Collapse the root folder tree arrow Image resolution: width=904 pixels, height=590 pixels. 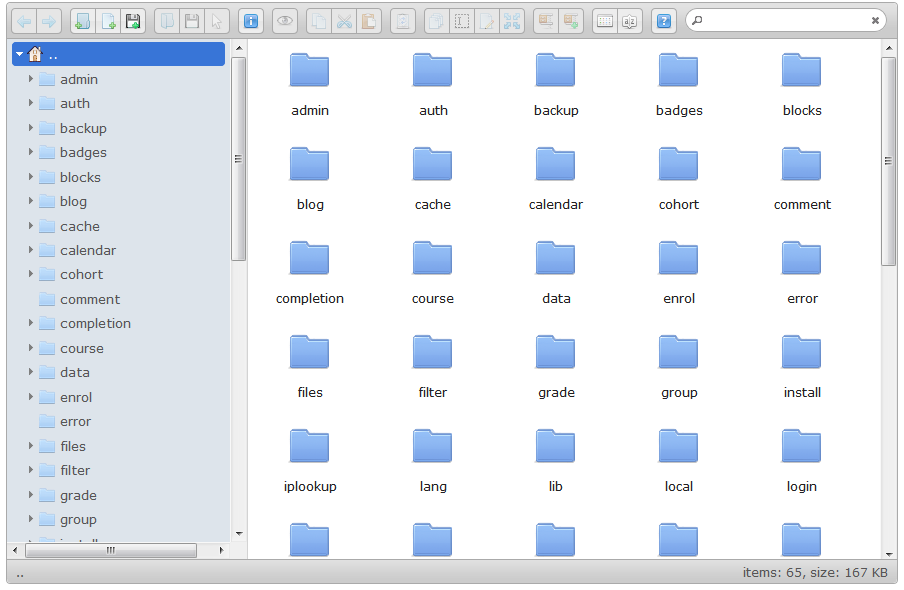pos(19,54)
